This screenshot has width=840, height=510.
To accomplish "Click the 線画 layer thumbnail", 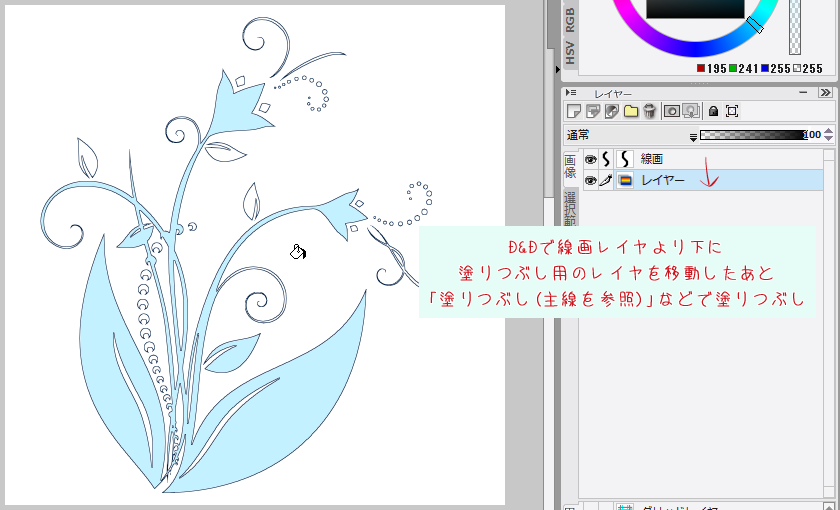I will (624, 159).
